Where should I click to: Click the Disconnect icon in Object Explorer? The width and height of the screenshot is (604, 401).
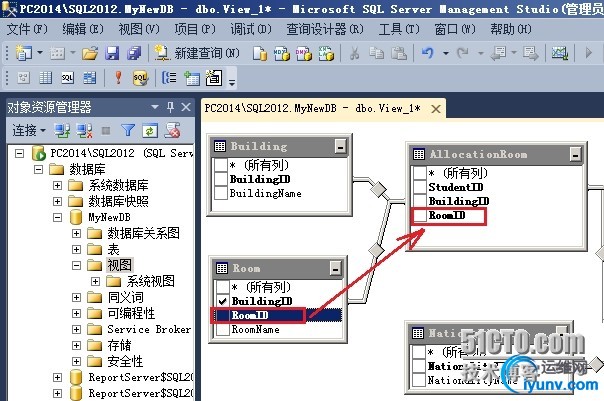coord(84,131)
